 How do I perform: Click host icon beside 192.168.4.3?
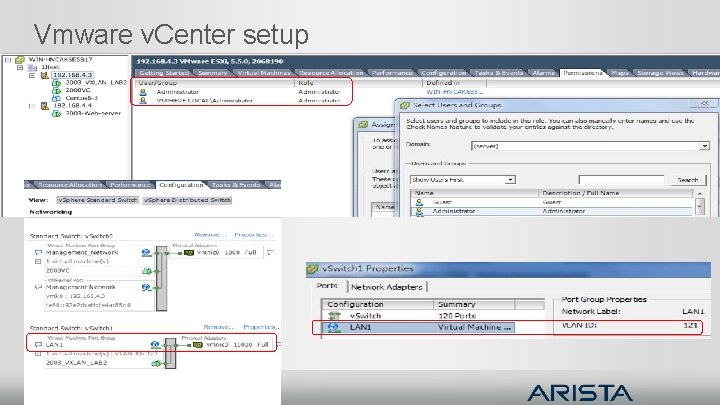tap(45, 75)
